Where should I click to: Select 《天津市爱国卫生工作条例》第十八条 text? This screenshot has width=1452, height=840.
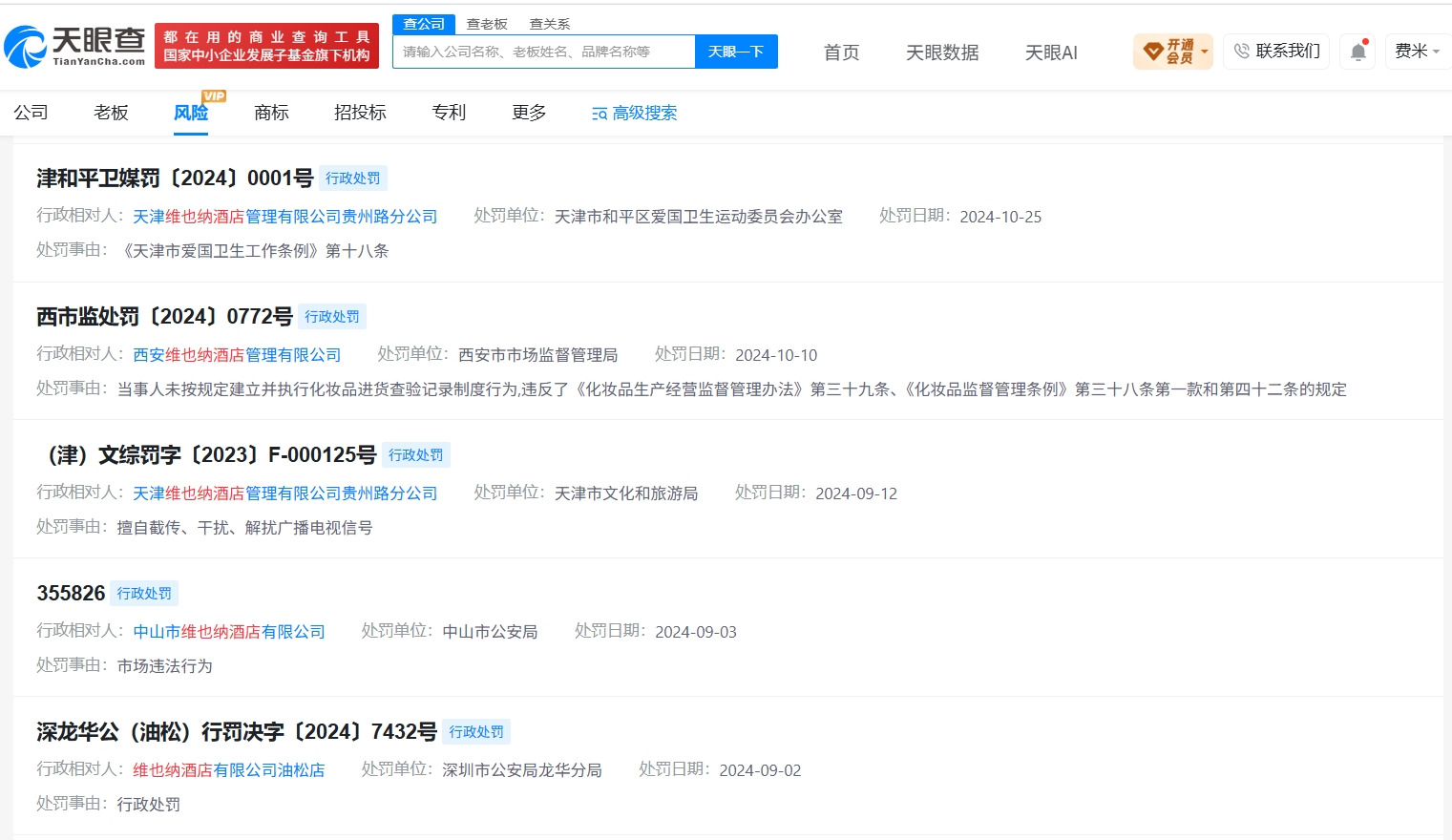[253, 251]
